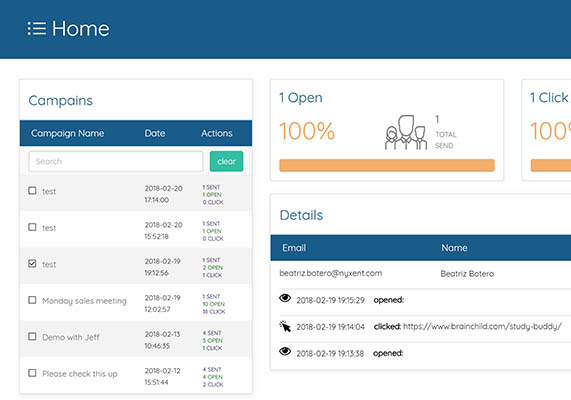Click date 2018-02-20 15:52:18

point(164,231)
